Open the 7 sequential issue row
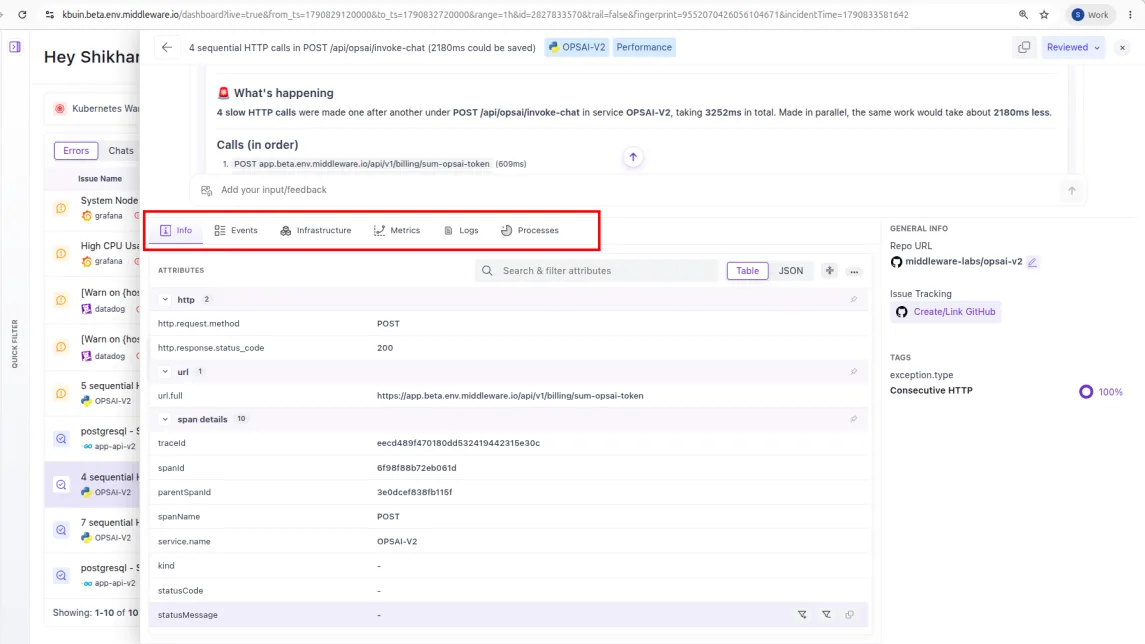Screen dimensions: 1145x644 tap(92, 529)
